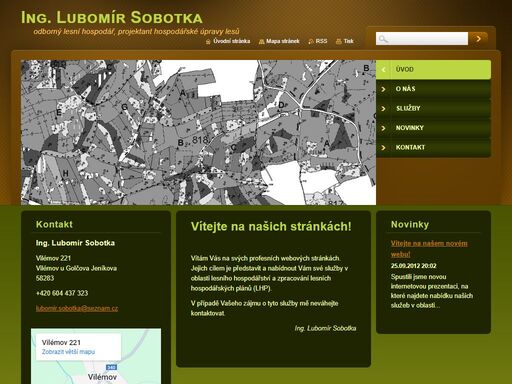Click the lubomir.sobotka@seznam.cz email link
512x384 pixels.
pos(77,308)
